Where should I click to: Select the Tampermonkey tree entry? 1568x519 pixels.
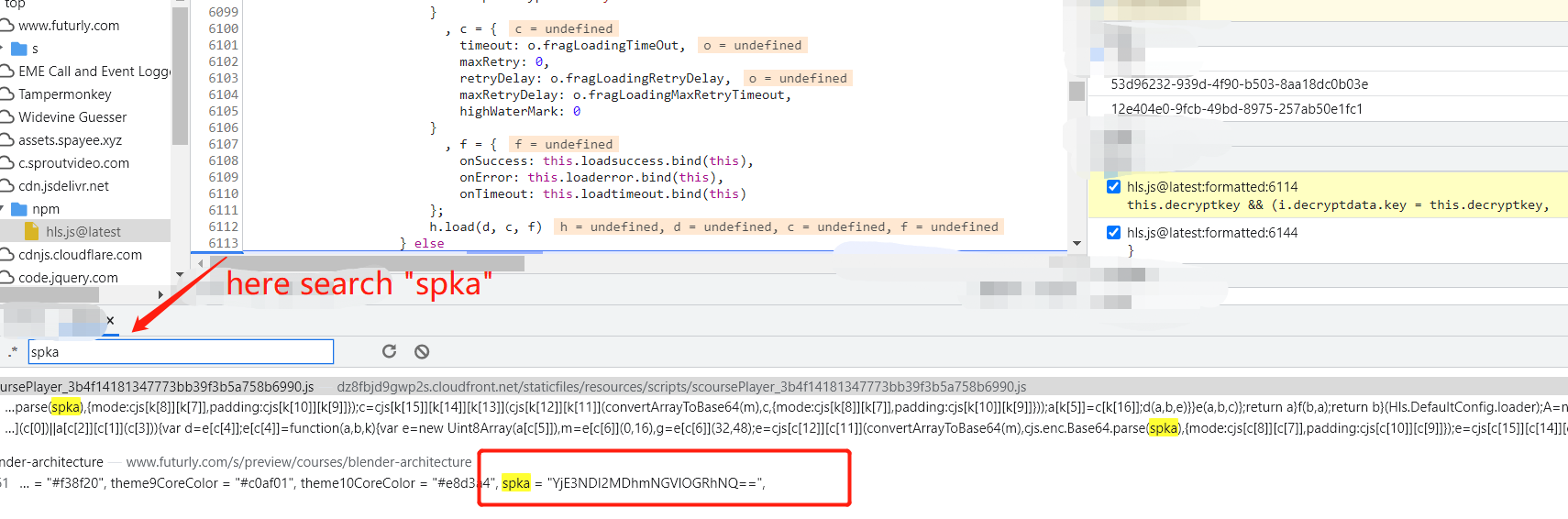(65, 94)
